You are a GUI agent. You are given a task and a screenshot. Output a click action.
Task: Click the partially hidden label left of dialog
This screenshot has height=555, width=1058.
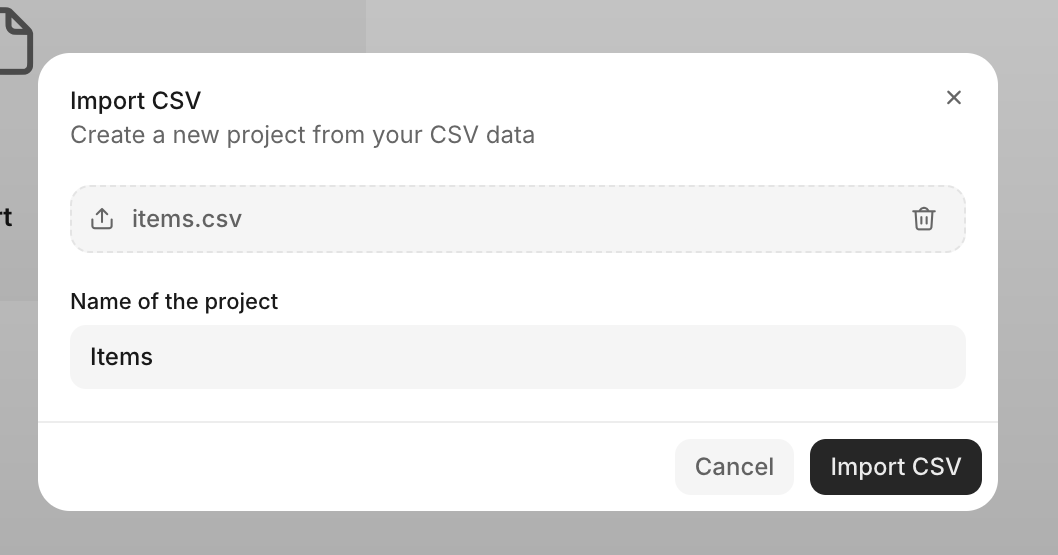[6, 217]
